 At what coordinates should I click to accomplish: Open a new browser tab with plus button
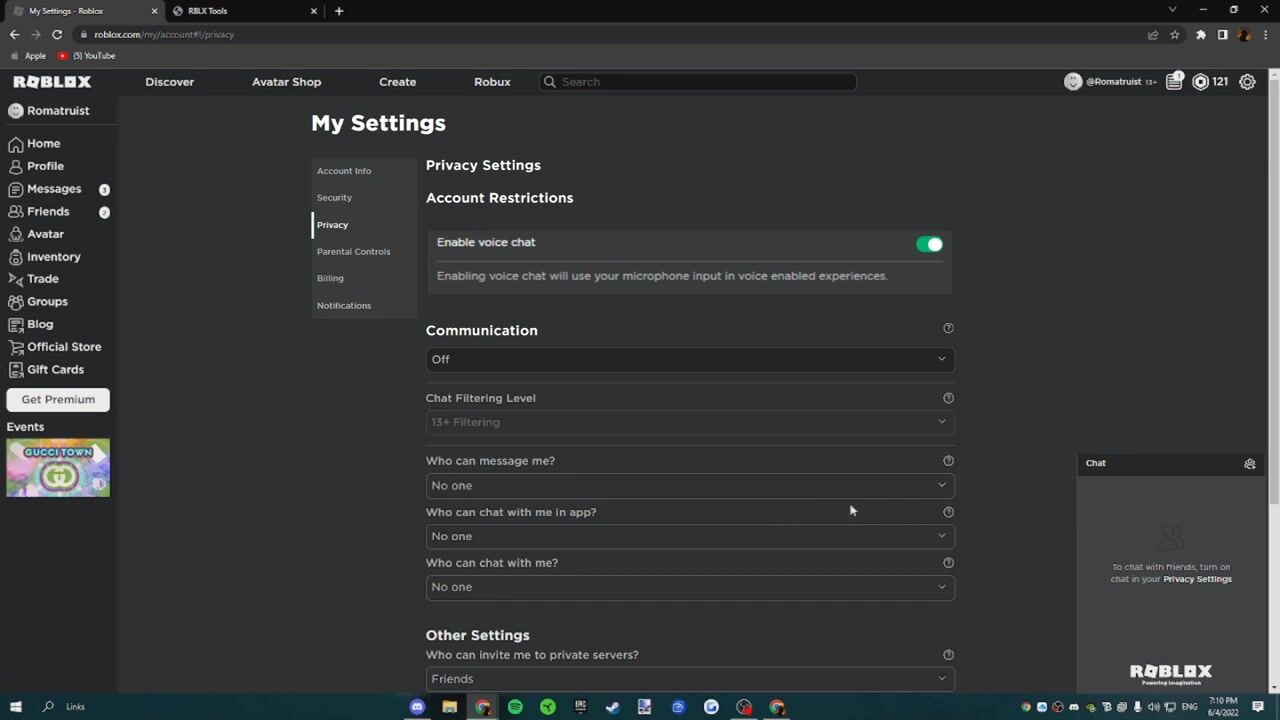click(339, 11)
